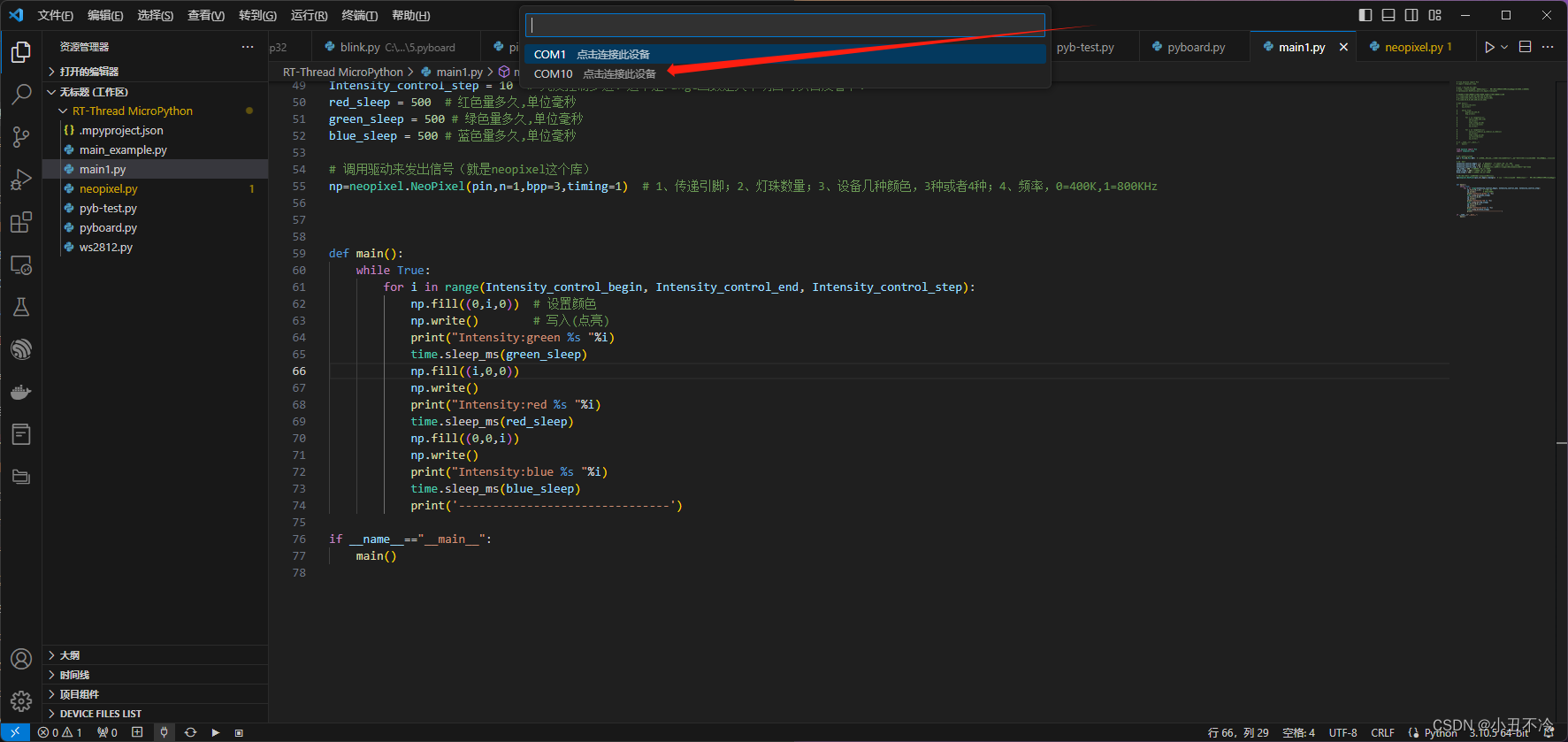Image resolution: width=1568 pixels, height=742 pixels.
Task: Open the Extensions view
Action: 21,222
